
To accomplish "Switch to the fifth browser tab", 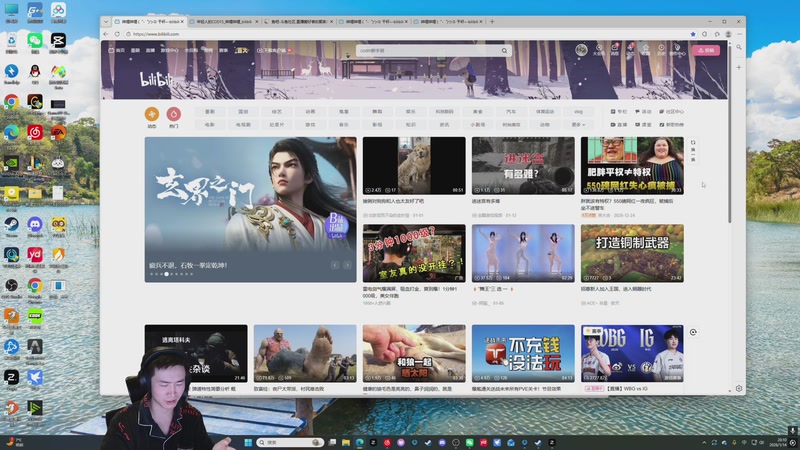I will click(448, 21).
